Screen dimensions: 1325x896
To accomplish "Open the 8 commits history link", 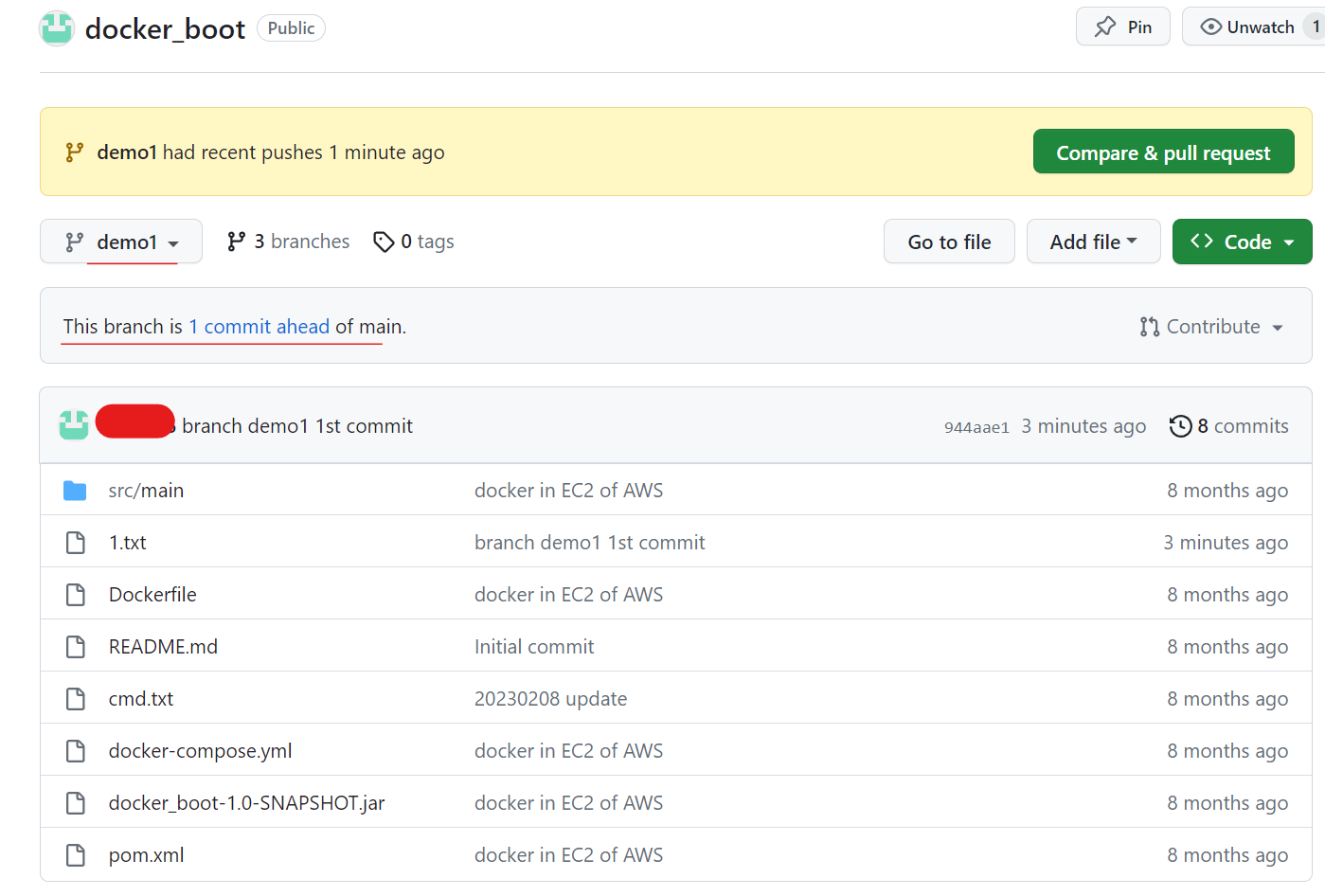I will (x=1229, y=426).
